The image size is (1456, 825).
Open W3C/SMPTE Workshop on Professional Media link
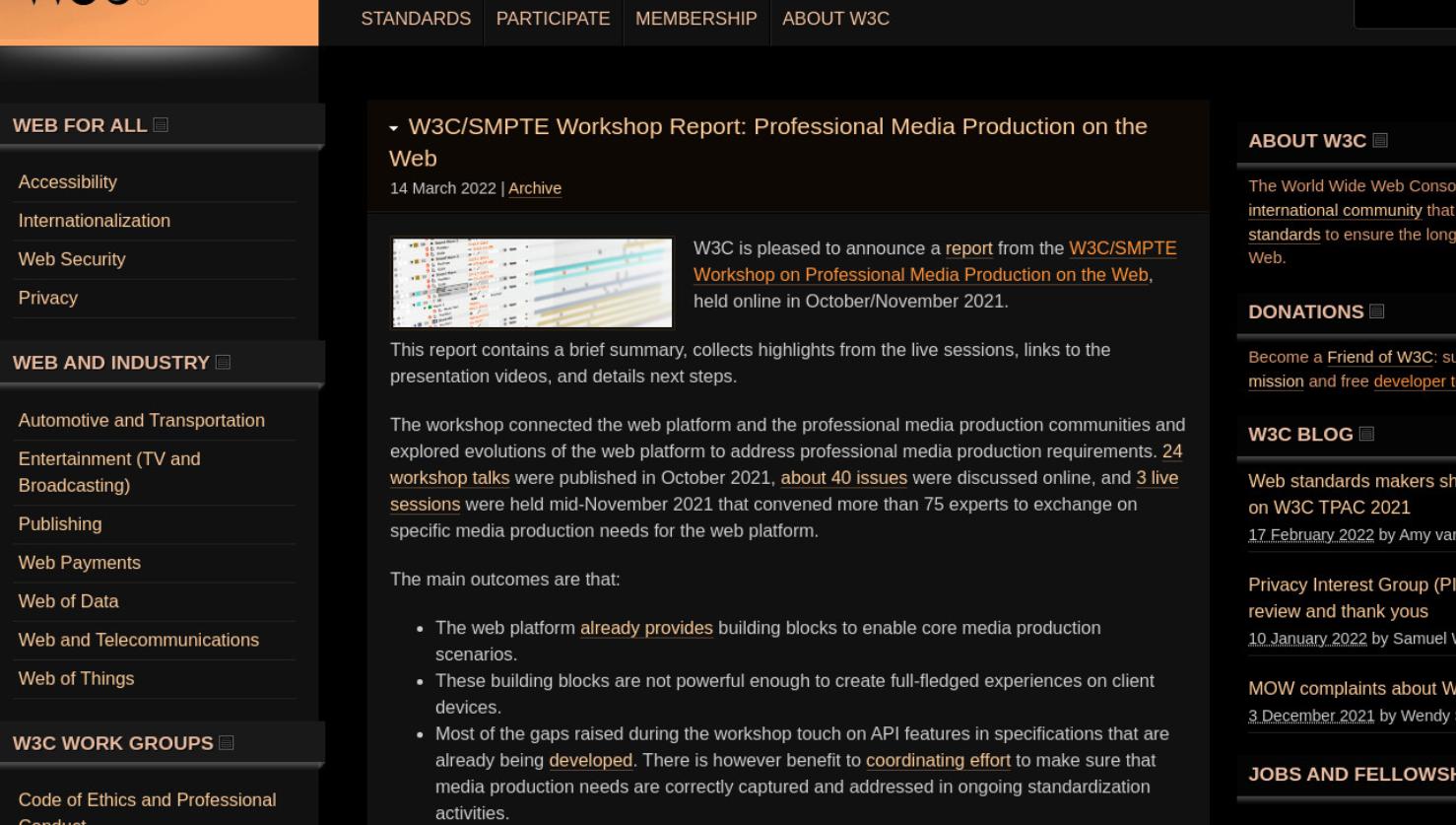coord(934,261)
